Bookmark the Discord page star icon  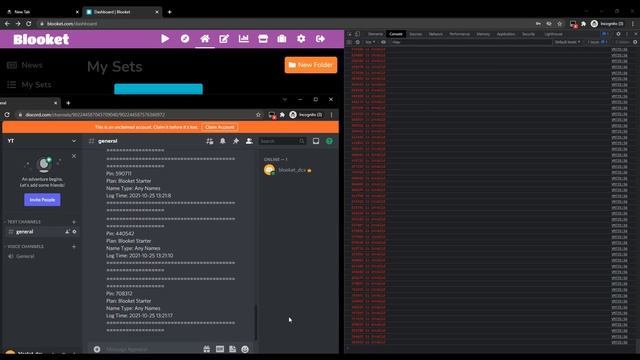[x=258, y=115]
